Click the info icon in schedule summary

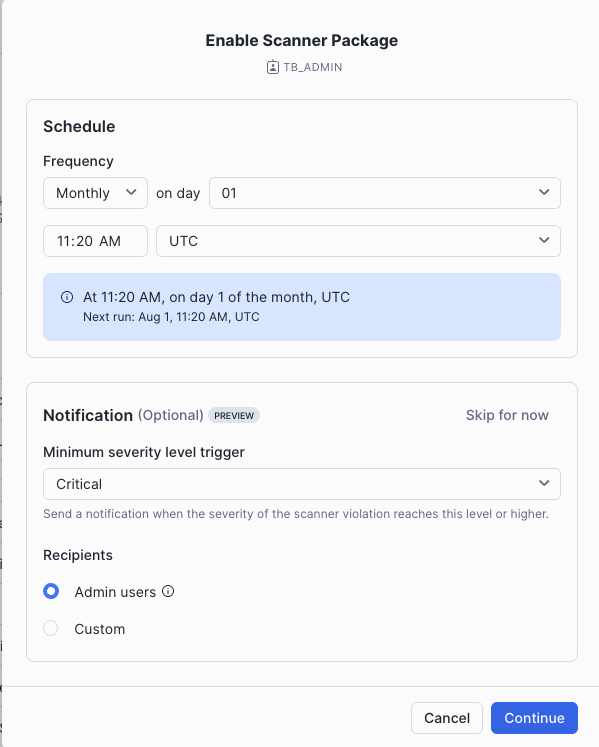(67, 297)
